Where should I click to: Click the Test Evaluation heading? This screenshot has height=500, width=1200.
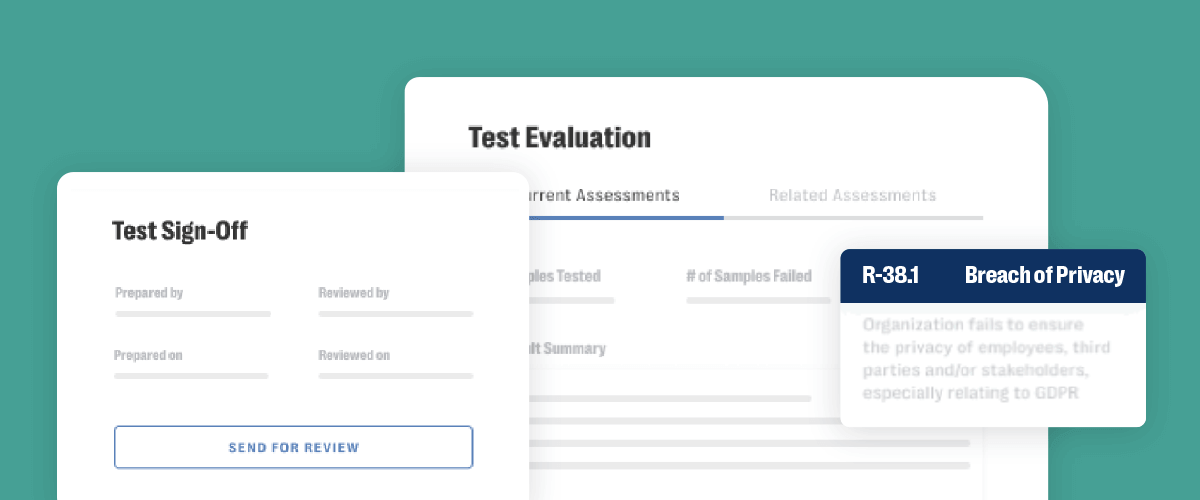click(559, 137)
